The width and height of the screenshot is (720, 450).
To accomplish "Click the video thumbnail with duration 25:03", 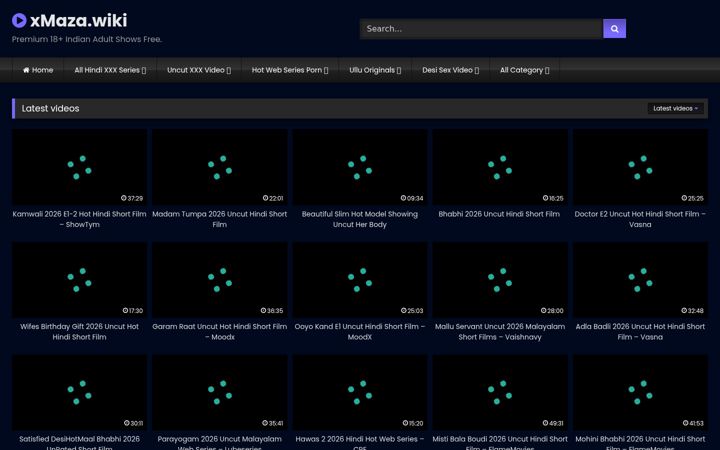I will pyautogui.click(x=360, y=280).
